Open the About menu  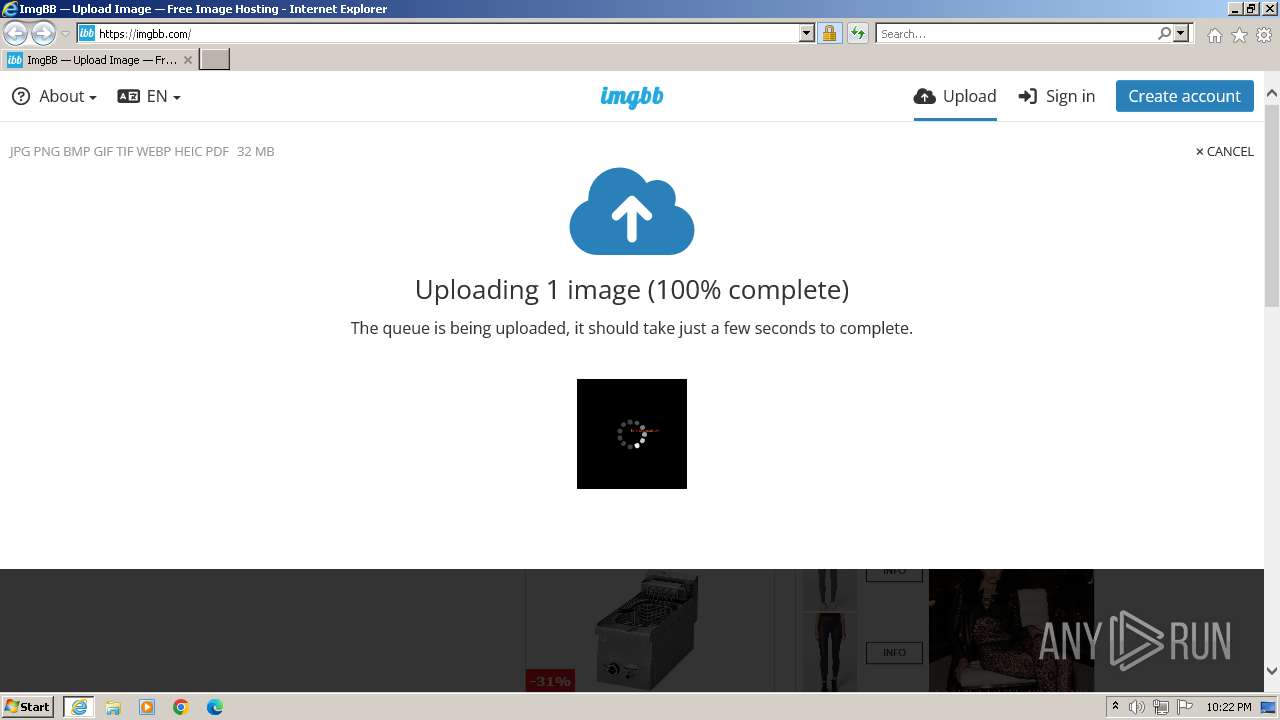tap(54, 96)
